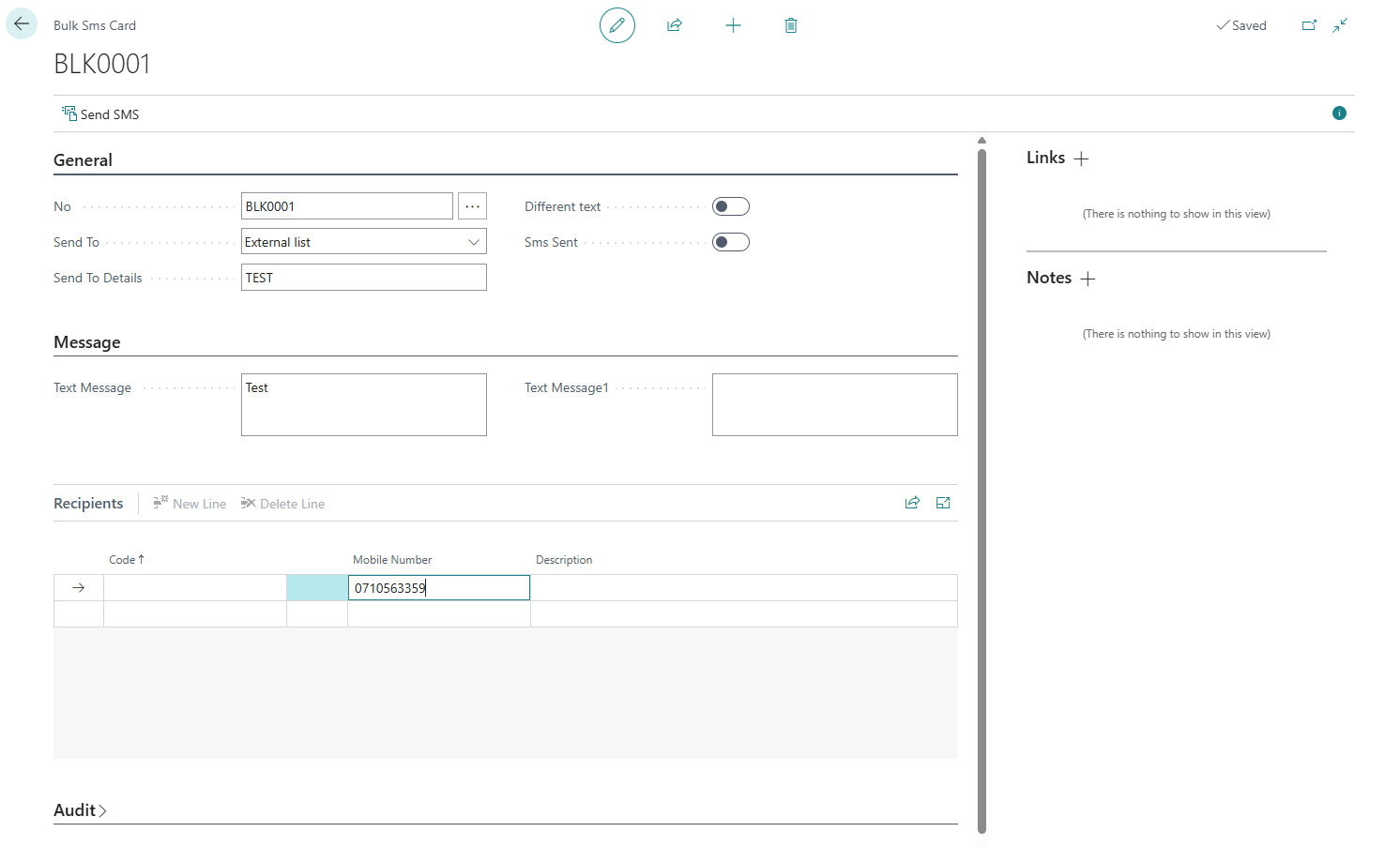
Task: Expand the Recipients part to full view
Action: [943, 503]
